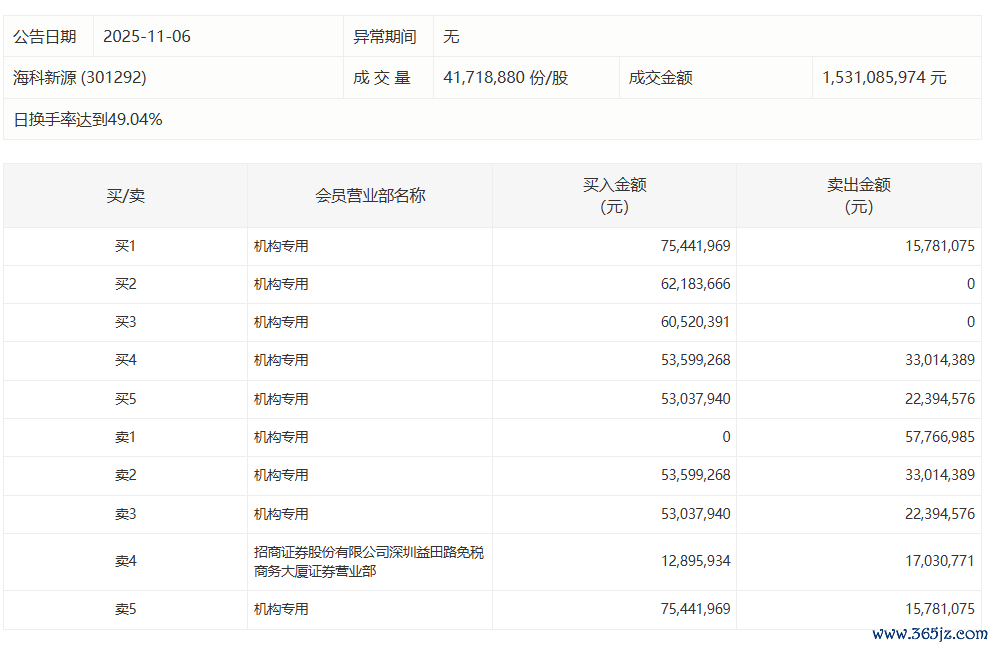Click 机构专用 in the 买3 row

coord(281,322)
